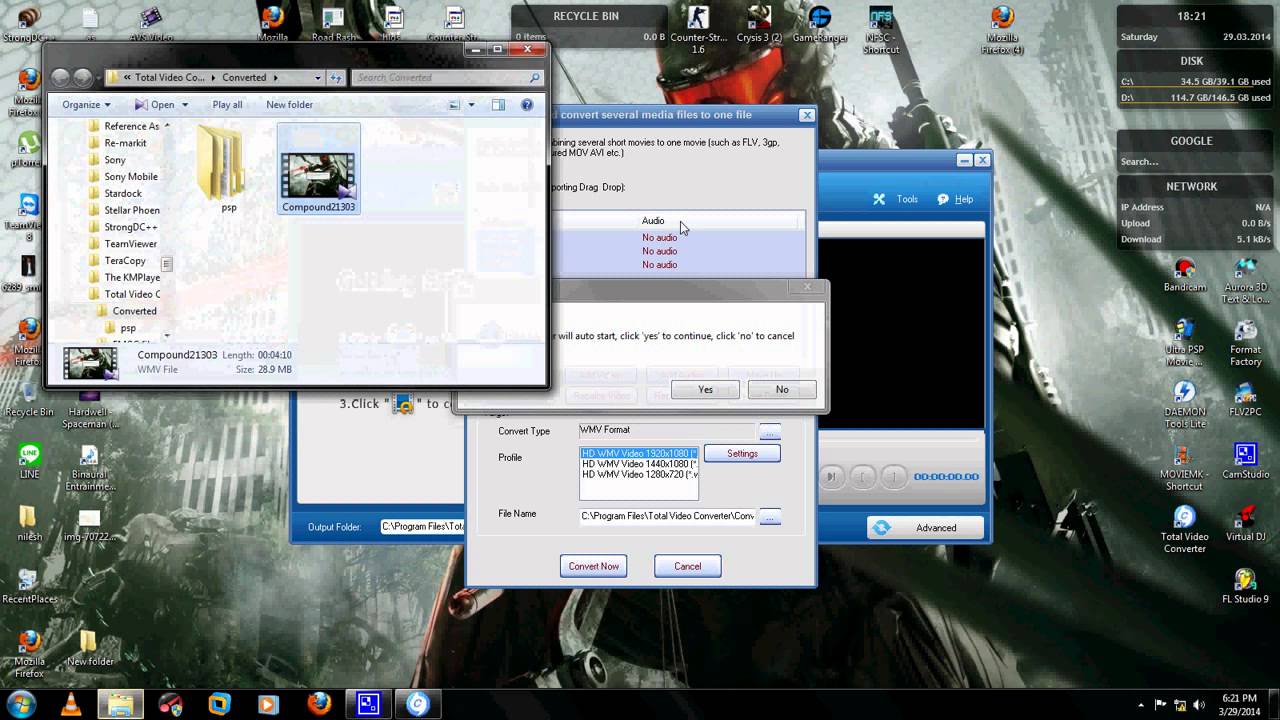Open Total Video Converter desktop icon

1185,530
